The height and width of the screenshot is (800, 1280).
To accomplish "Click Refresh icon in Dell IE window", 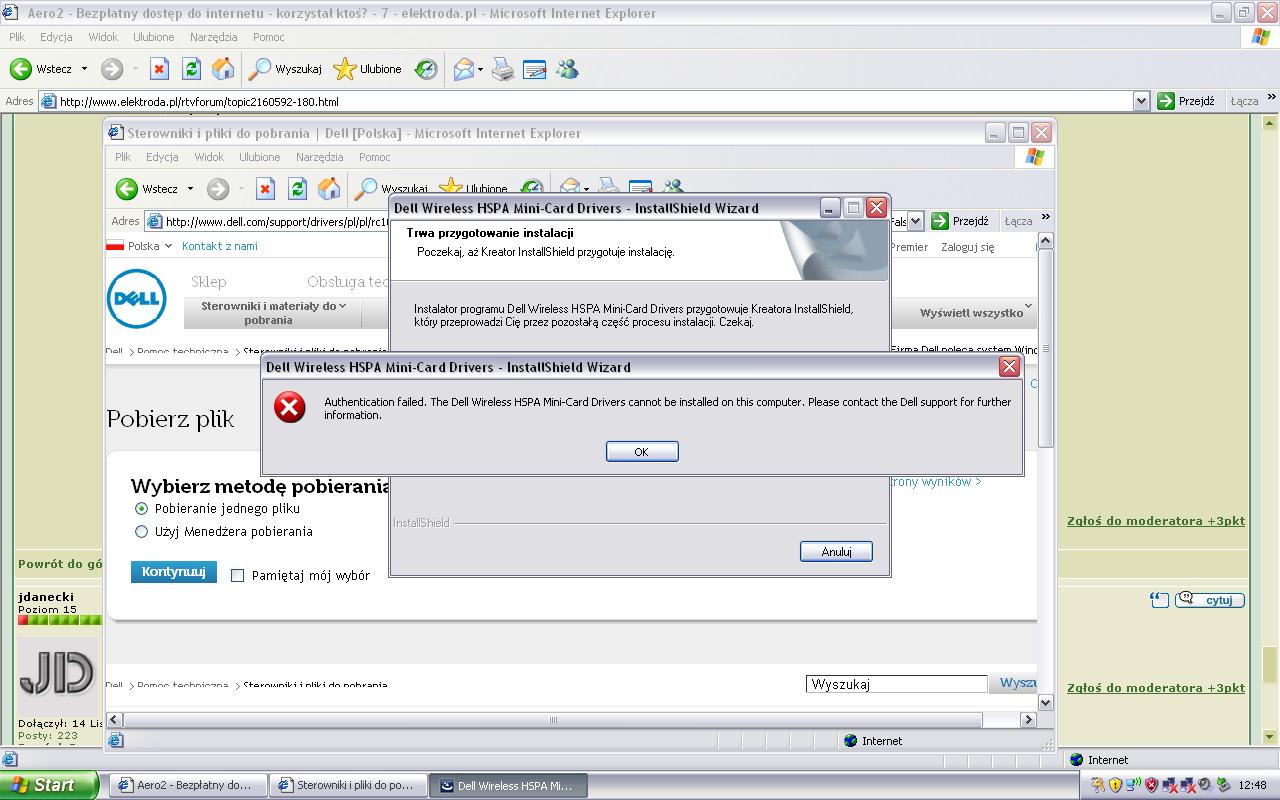I will coord(297,189).
